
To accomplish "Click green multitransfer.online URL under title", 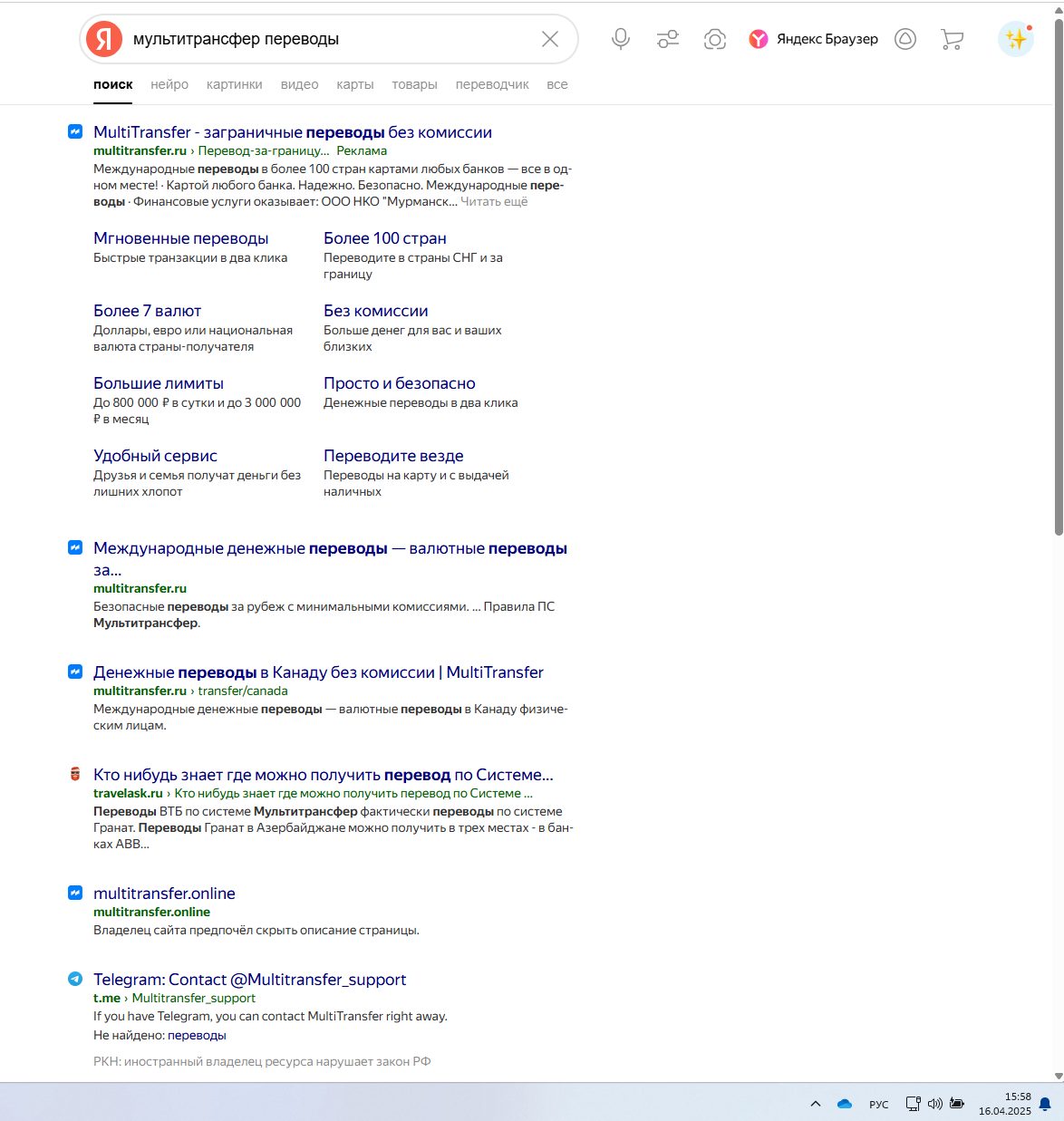I will coord(152,912).
